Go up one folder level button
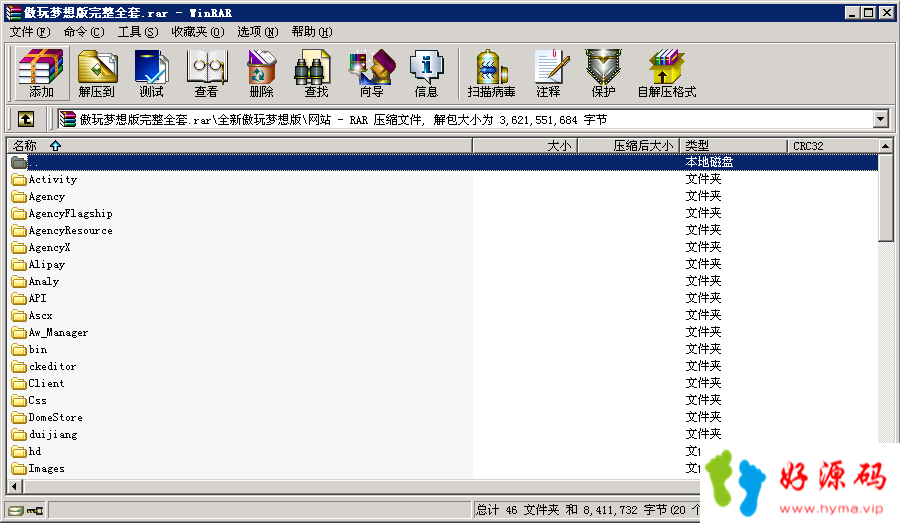Image resolution: width=900 pixels, height=523 pixels. [x=25, y=119]
